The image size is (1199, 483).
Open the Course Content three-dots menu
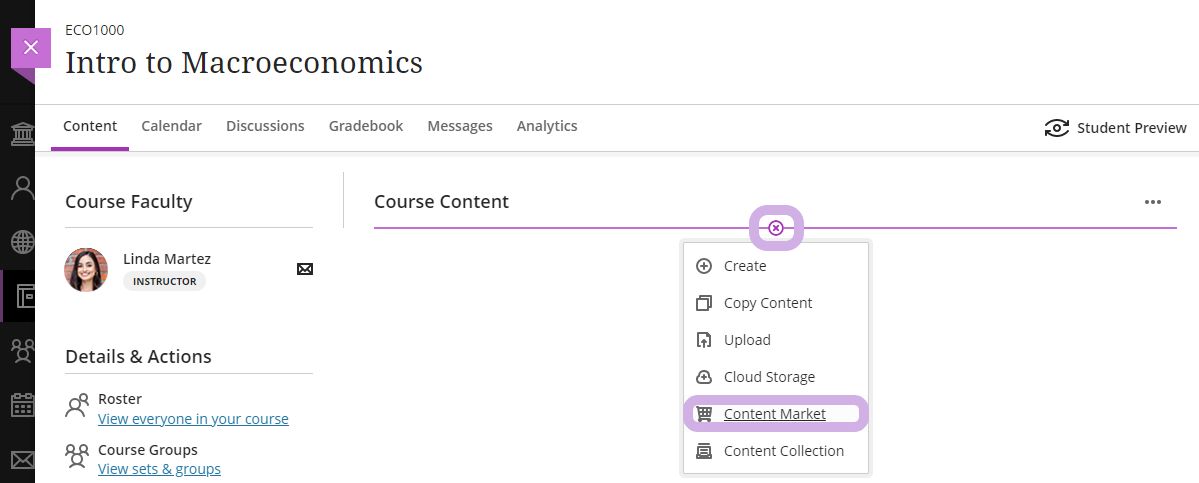pyautogui.click(x=1153, y=202)
